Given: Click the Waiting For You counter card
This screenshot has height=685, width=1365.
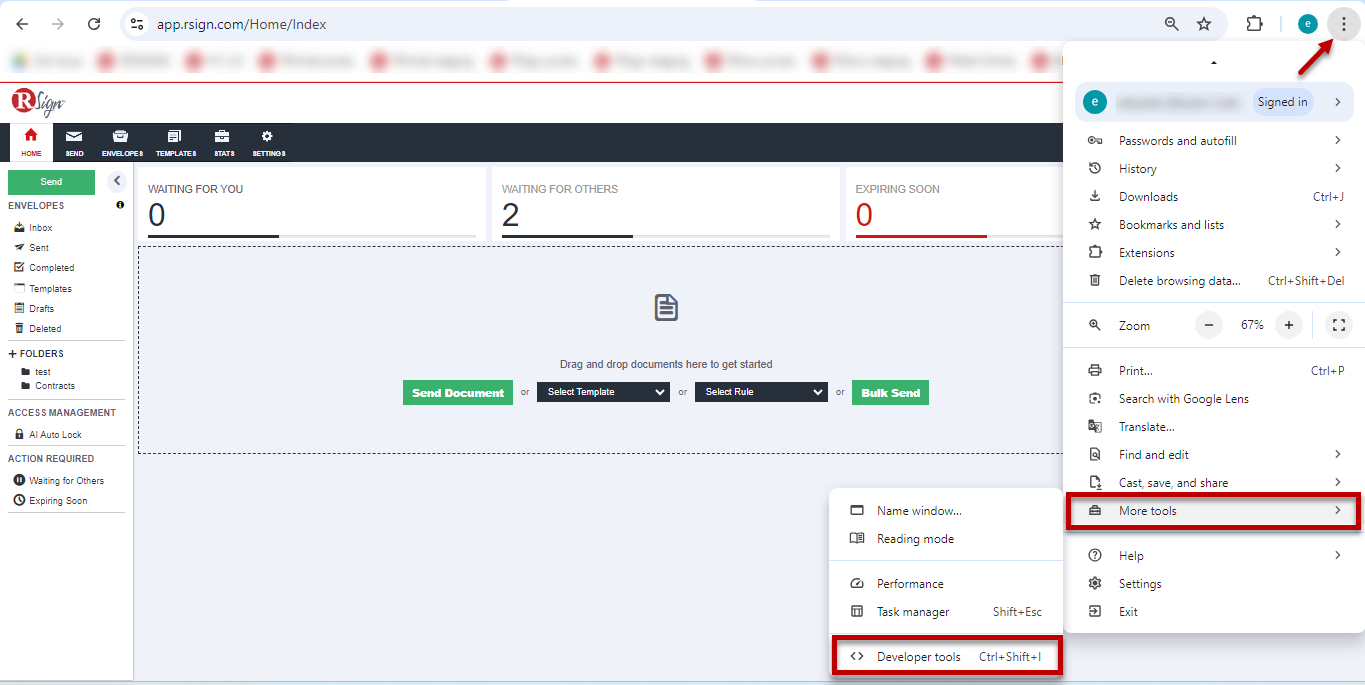Looking at the screenshot, I should 312,205.
